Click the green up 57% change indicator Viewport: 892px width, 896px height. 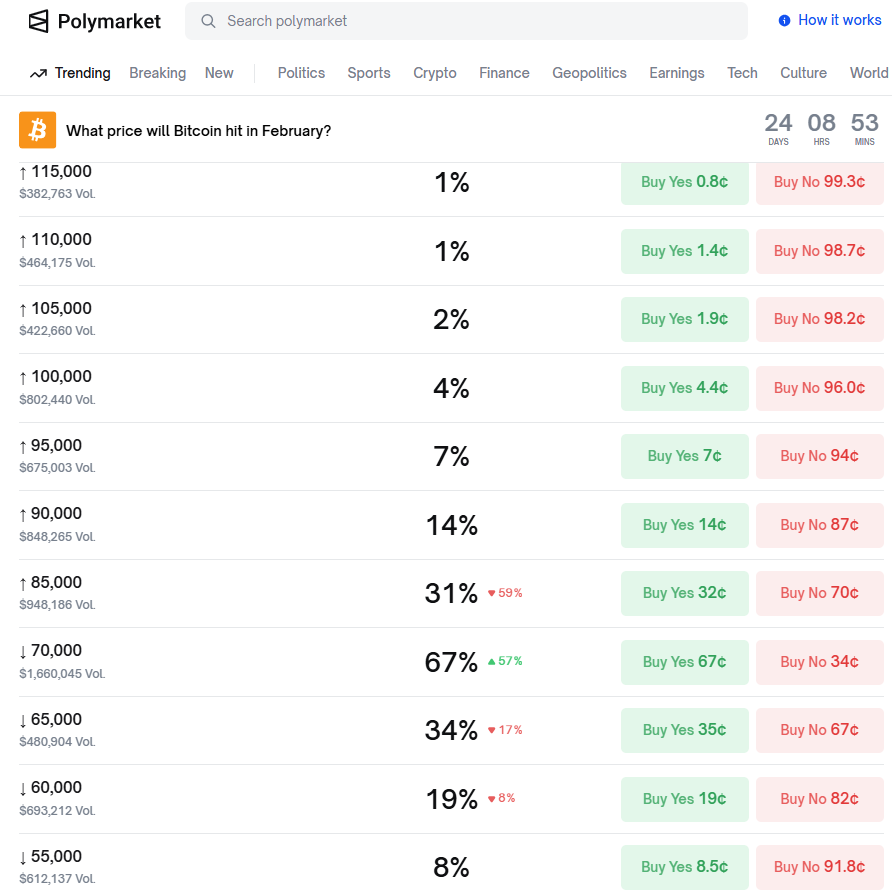point(505,661)
